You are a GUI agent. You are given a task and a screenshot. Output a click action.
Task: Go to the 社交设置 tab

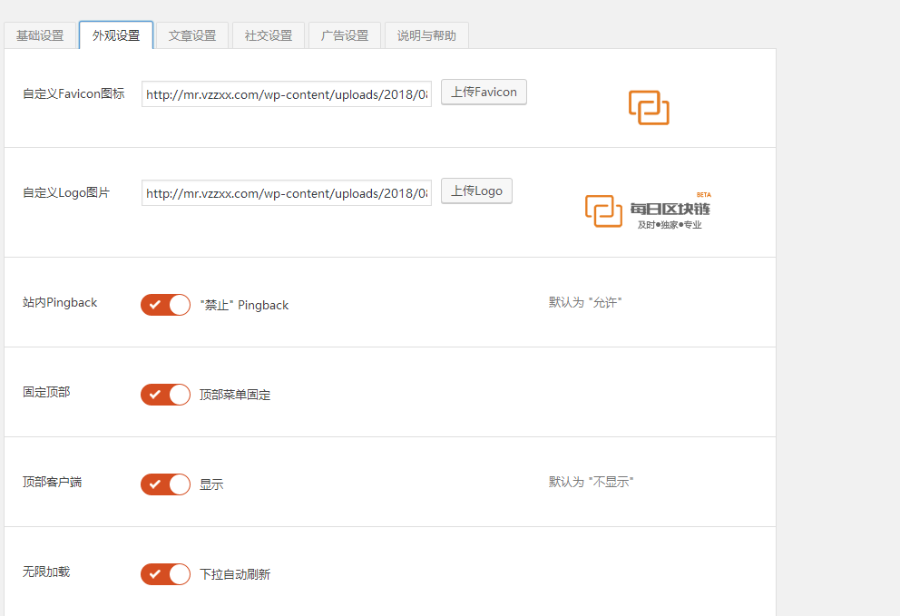[268, 36]
